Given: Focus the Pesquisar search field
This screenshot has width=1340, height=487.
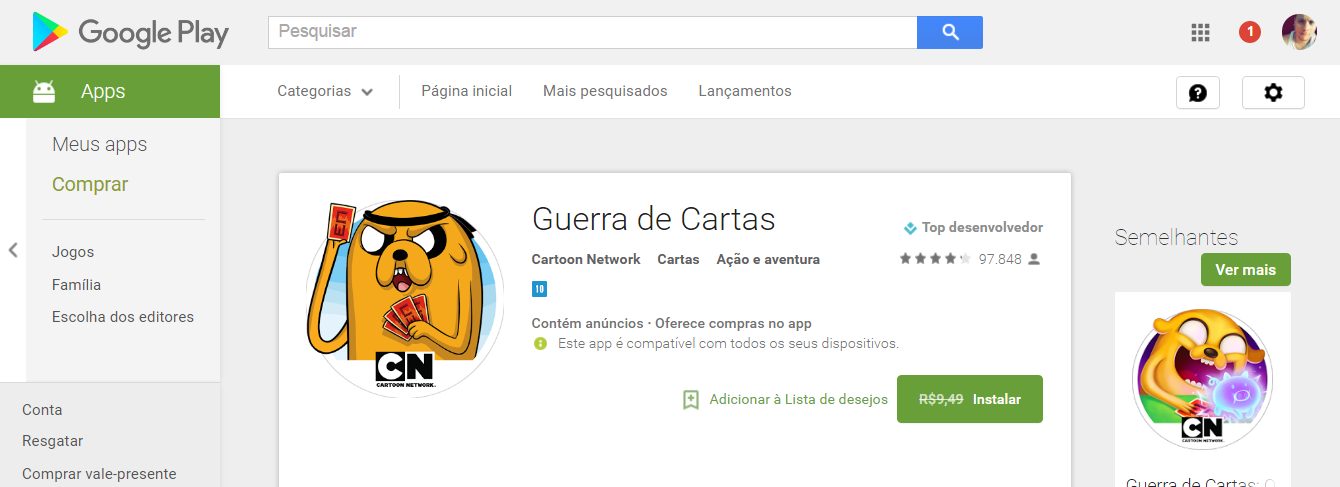Looking at the screenshot, I should (x=592, y=32).
